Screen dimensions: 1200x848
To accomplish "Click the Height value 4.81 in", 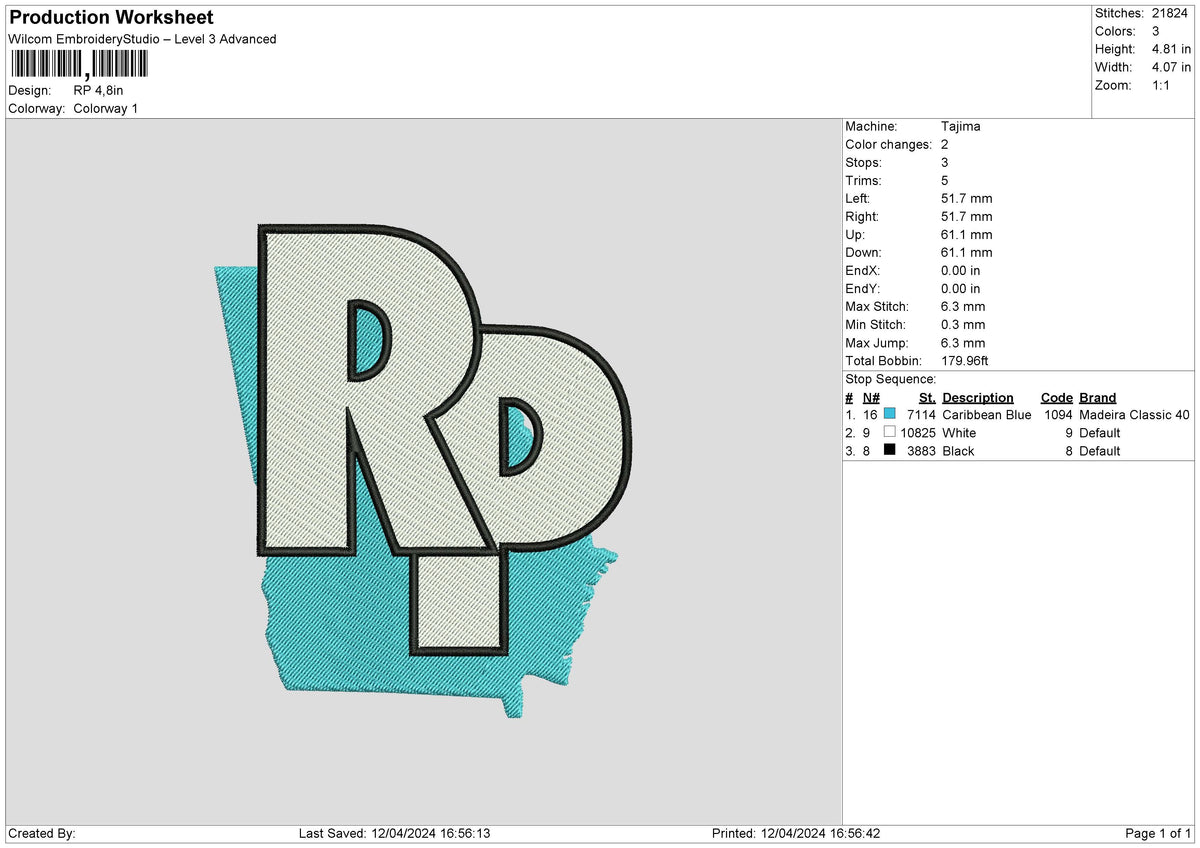I will pos(1171,49).
